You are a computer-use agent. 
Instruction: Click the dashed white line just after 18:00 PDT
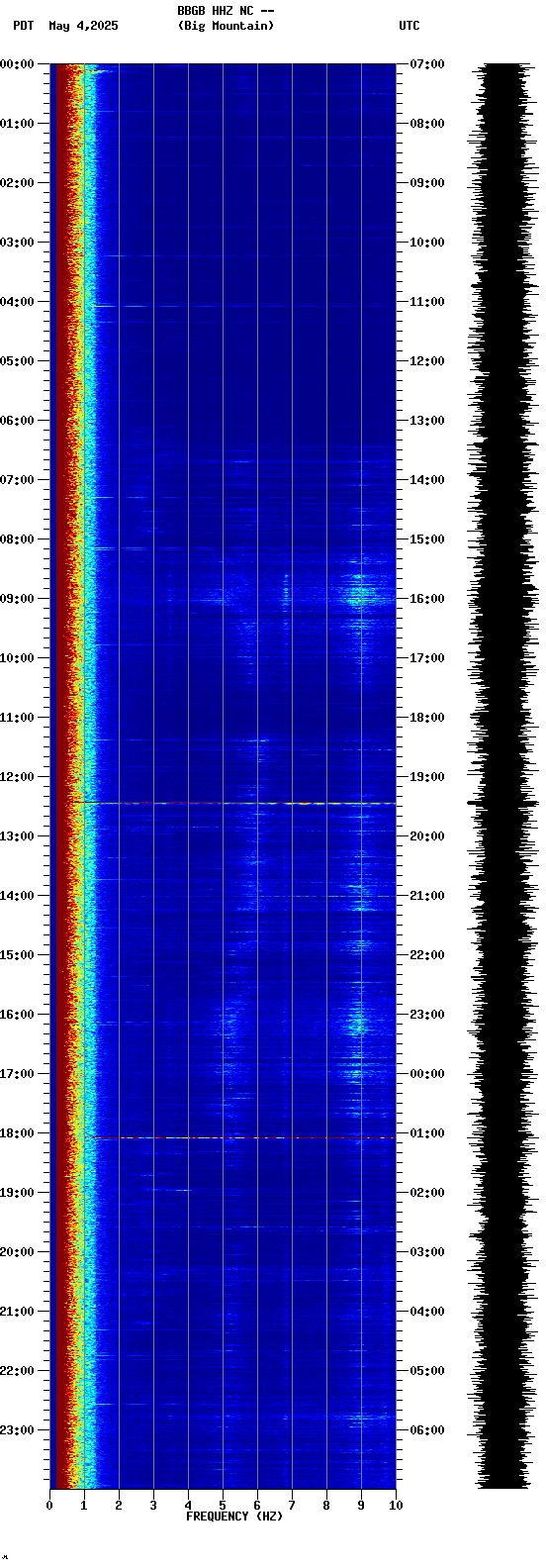pyautogui.click(x=257, y=1138)
